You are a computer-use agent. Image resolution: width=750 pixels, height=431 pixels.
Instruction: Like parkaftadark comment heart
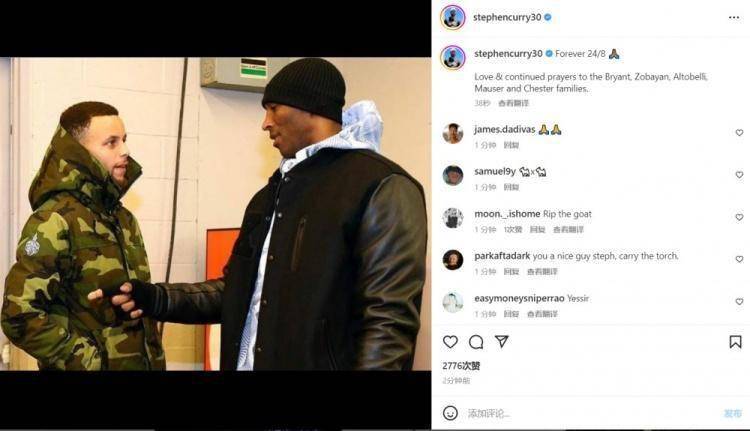click(x=739, y=259)
